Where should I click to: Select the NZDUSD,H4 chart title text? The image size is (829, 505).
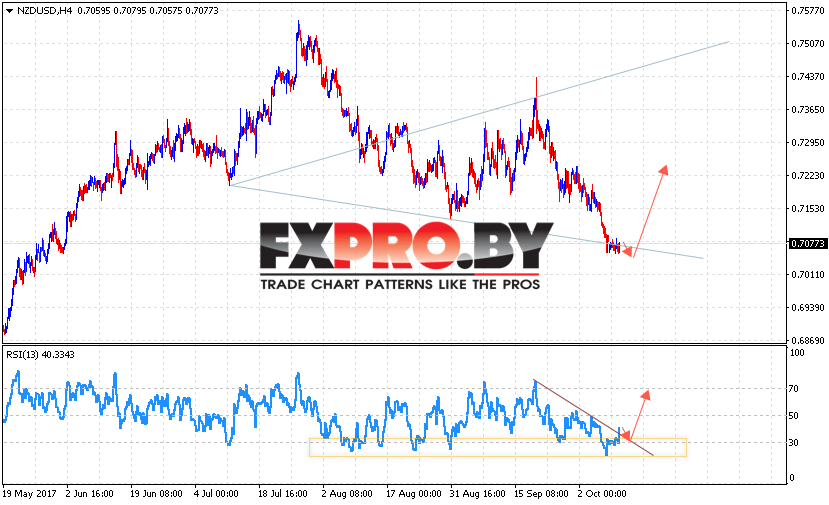click(44, 11)
